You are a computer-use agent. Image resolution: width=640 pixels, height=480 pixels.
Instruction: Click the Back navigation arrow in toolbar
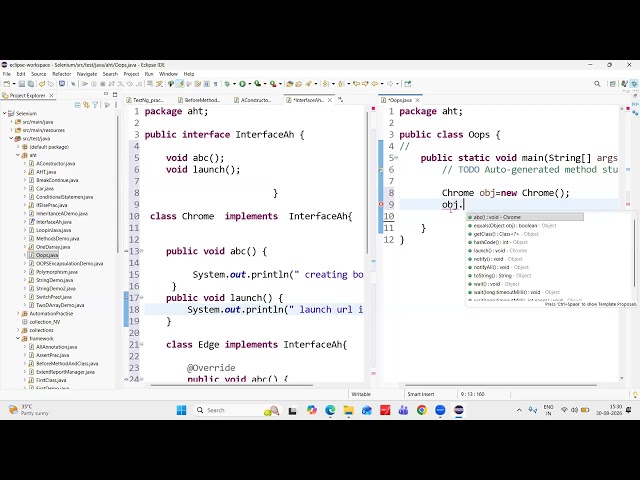pyautogui.click(x=374, y=84)
